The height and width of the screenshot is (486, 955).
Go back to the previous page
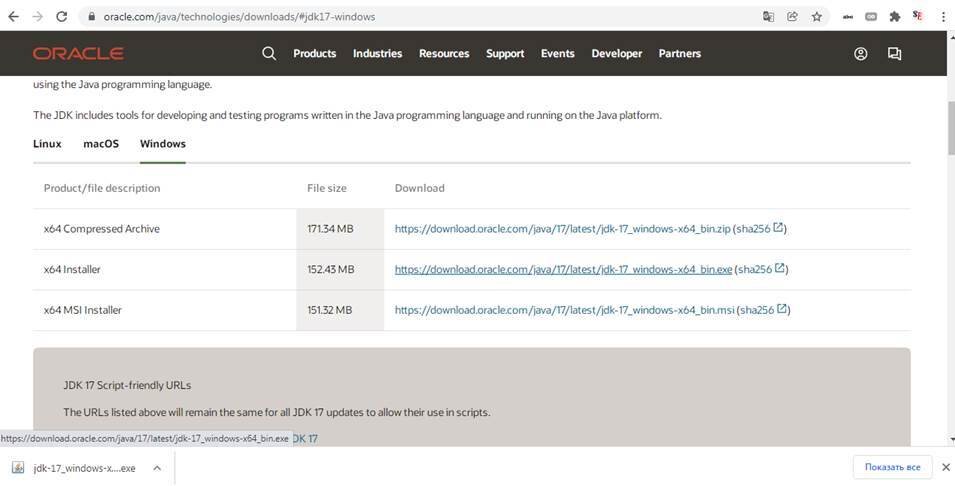[x=13, y=16]
